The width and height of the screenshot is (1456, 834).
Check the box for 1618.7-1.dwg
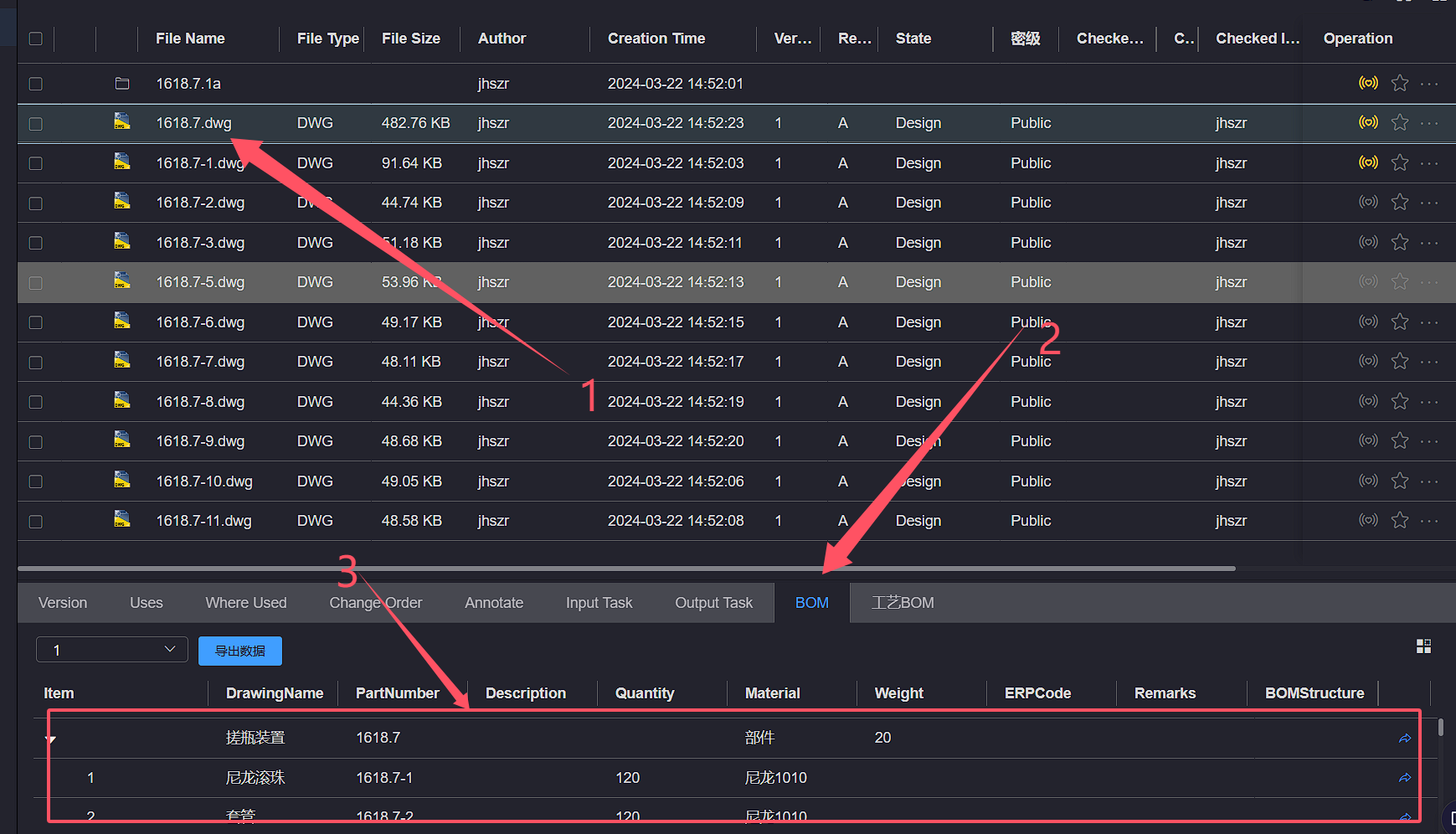36,163
